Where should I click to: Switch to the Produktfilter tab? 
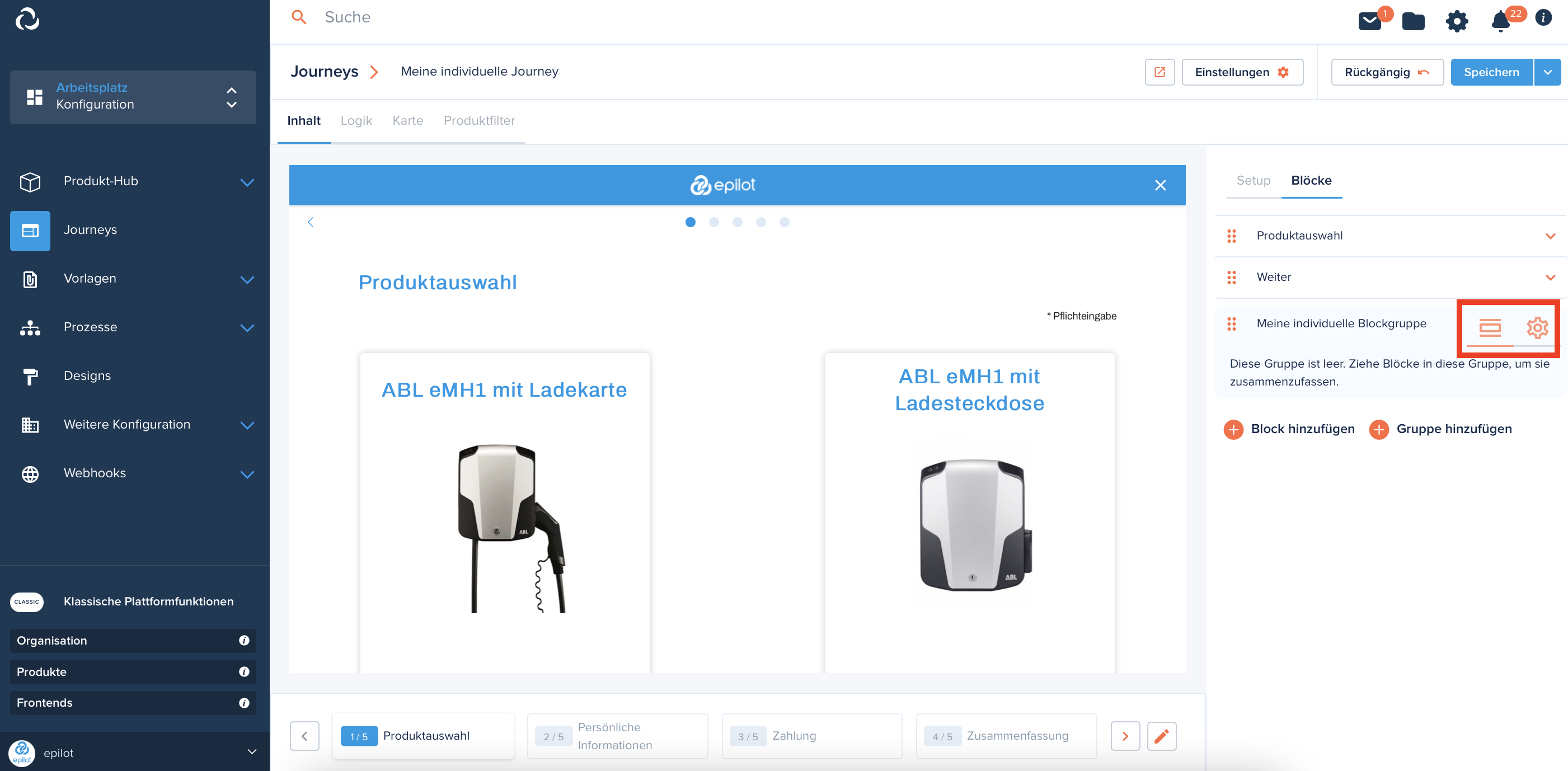pos(479,120)
